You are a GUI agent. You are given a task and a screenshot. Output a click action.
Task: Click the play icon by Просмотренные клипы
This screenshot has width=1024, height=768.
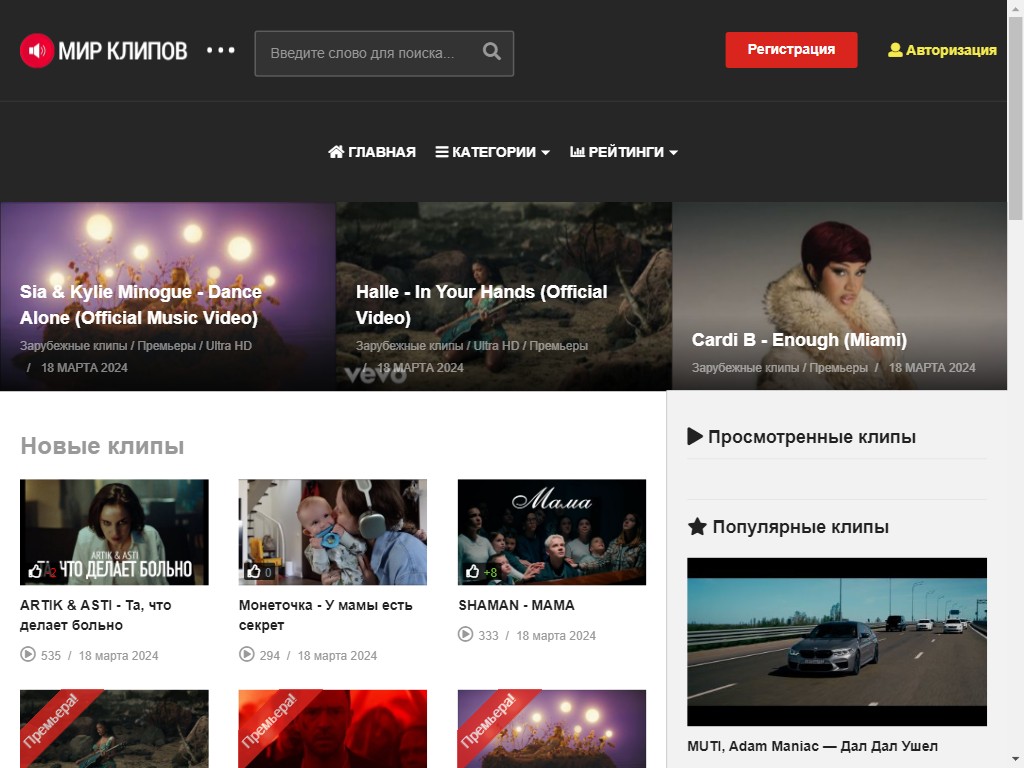[695, 436]
